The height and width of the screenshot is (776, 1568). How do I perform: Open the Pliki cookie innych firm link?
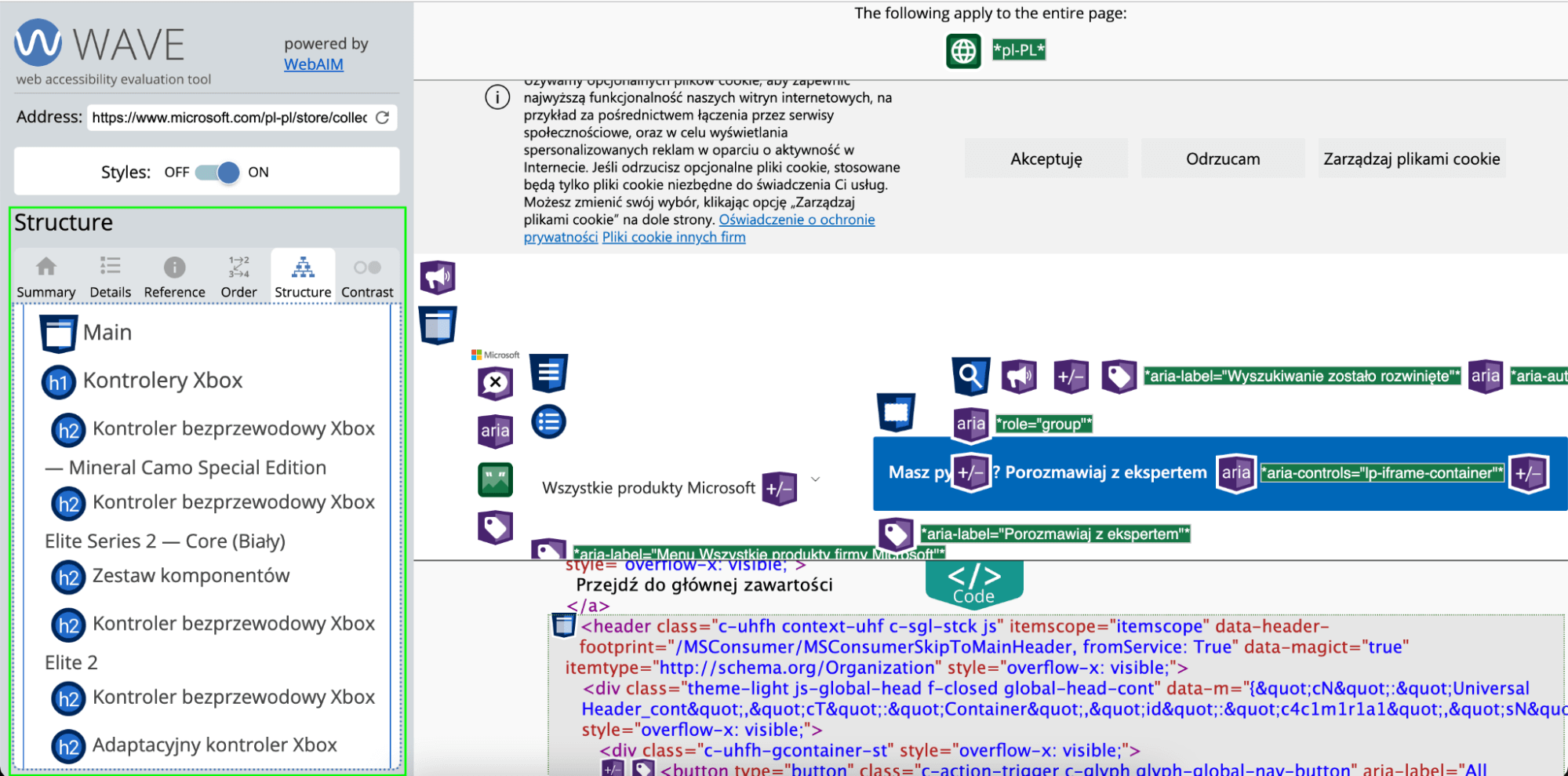click(674, 237)
